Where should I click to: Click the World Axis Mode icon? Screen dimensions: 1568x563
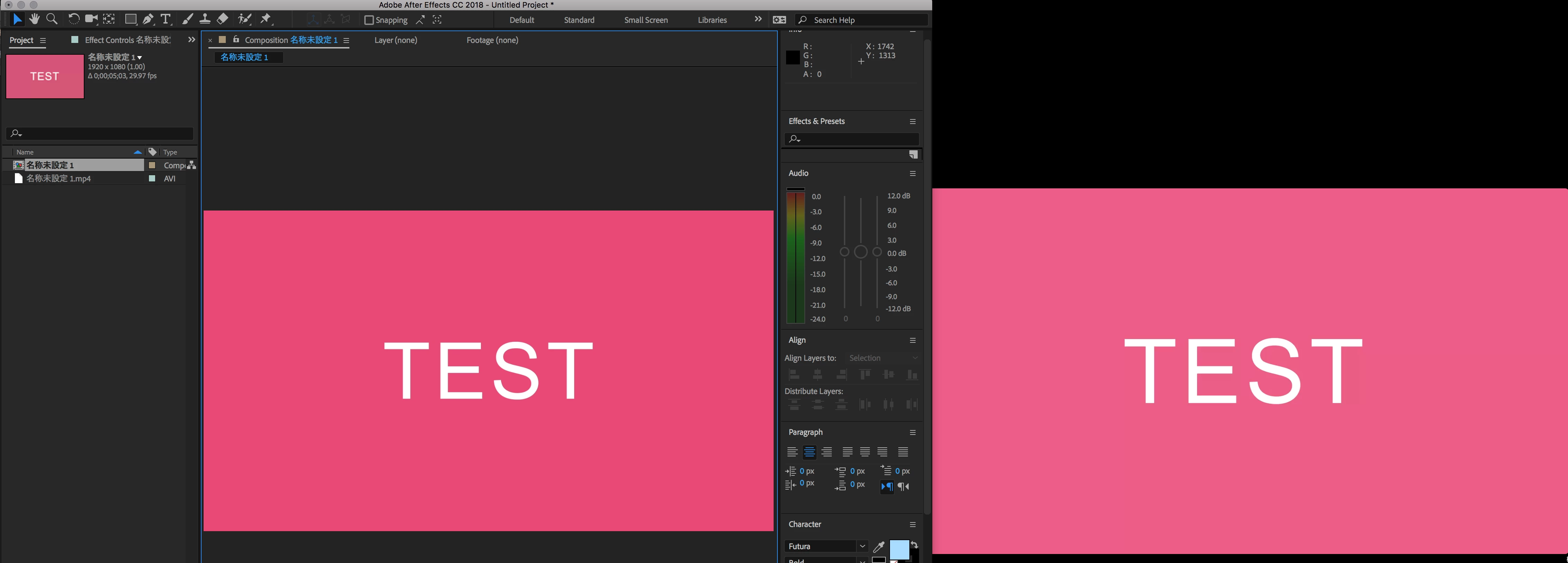click(329, 19)
